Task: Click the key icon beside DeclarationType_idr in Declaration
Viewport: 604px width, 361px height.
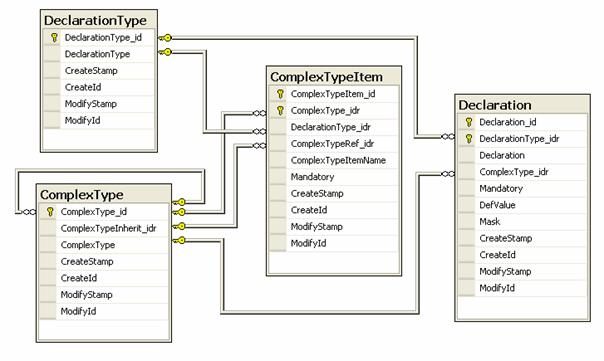Action: 469,139
